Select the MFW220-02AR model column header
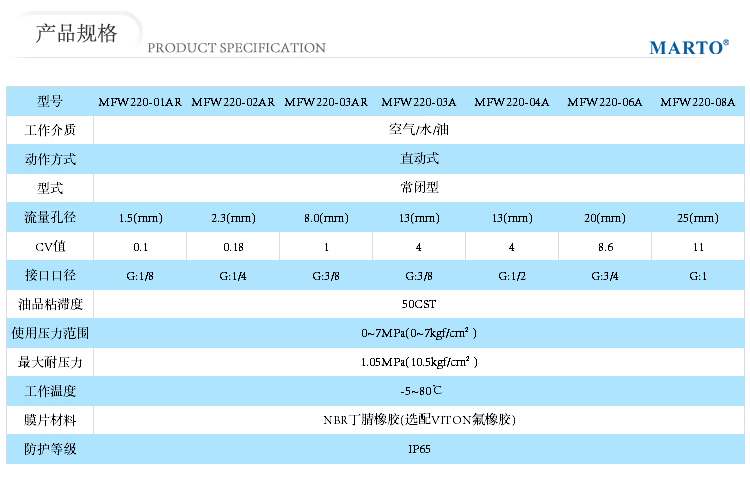Image resolution: width=750 pixels, height=496 pixels. click(x=233, y=102)
